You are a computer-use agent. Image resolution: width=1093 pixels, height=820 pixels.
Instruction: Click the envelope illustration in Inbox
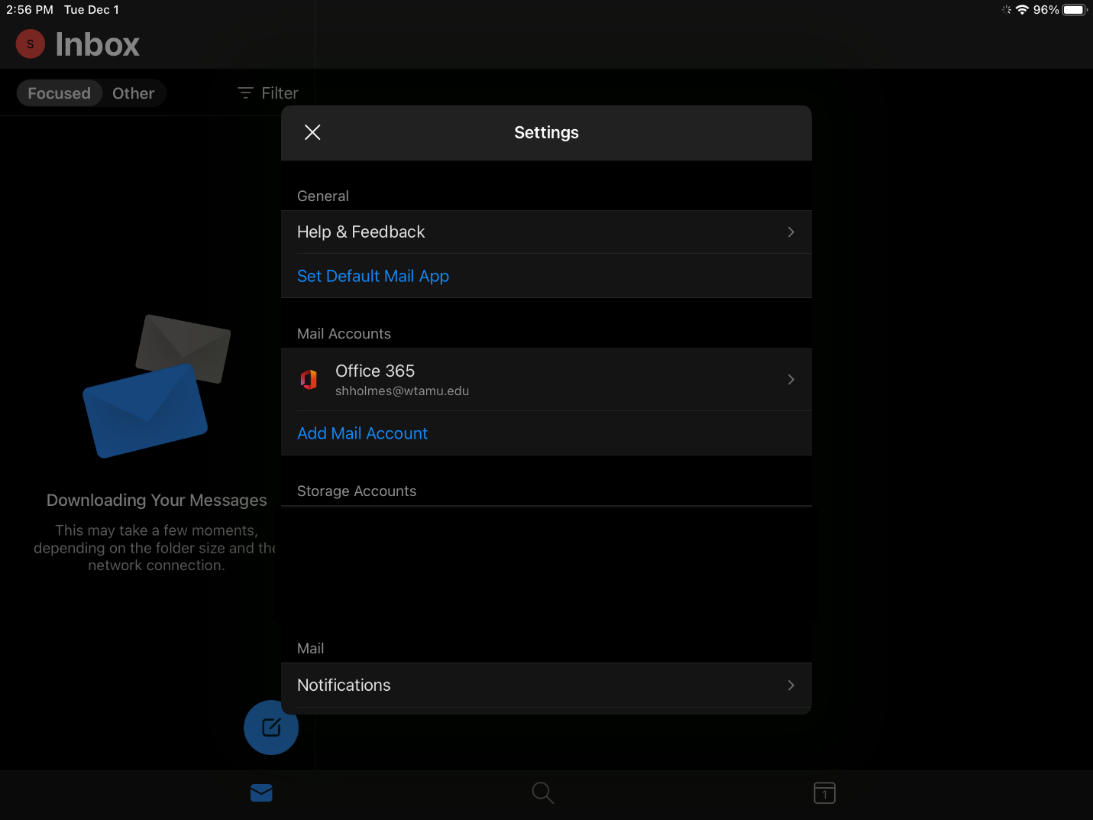(x=156, y=386)
